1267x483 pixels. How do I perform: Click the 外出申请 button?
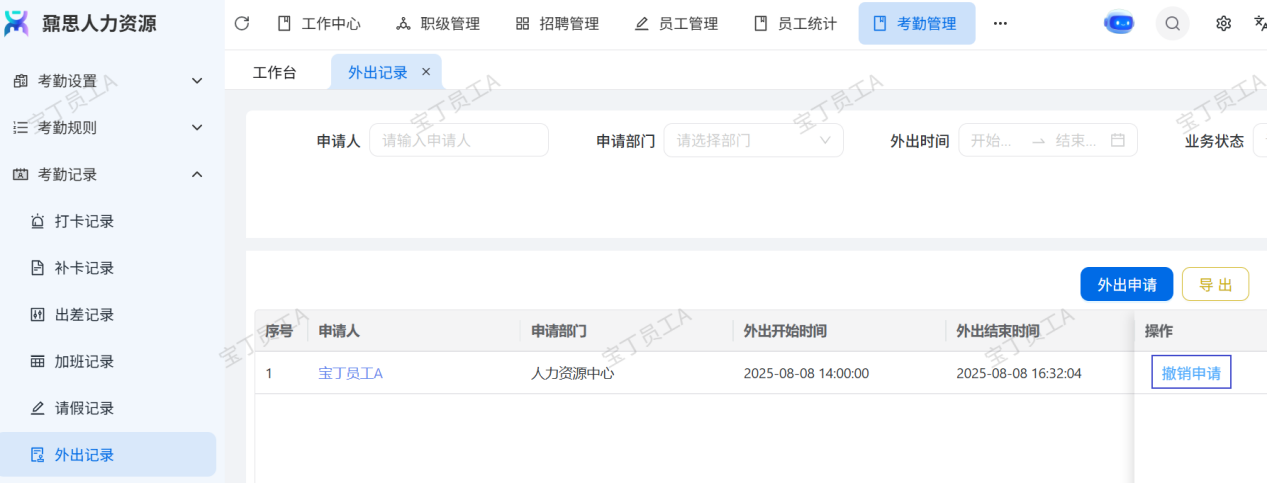pos(1126,285)
